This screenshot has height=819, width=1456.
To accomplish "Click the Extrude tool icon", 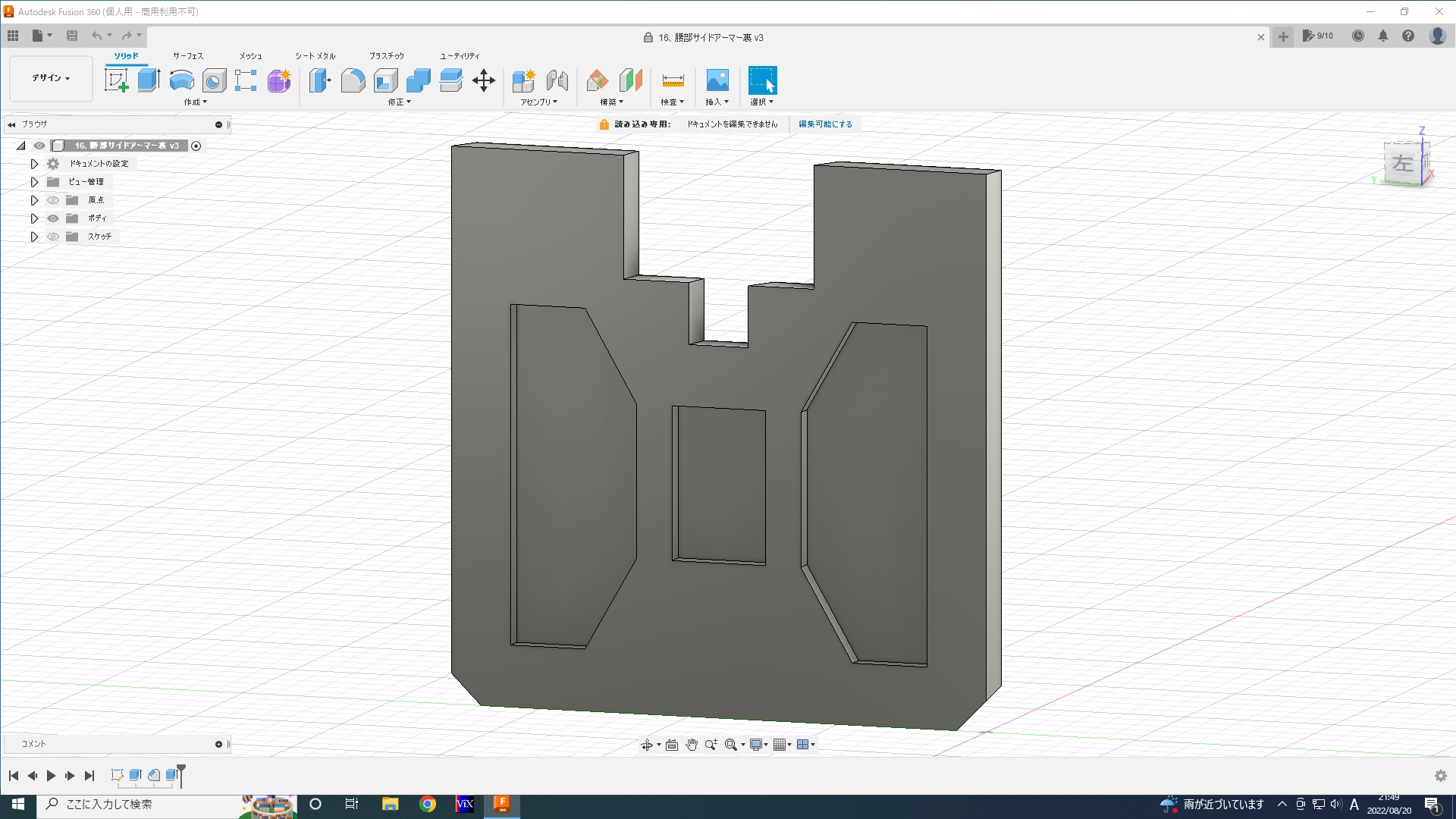I will (149, 80).
